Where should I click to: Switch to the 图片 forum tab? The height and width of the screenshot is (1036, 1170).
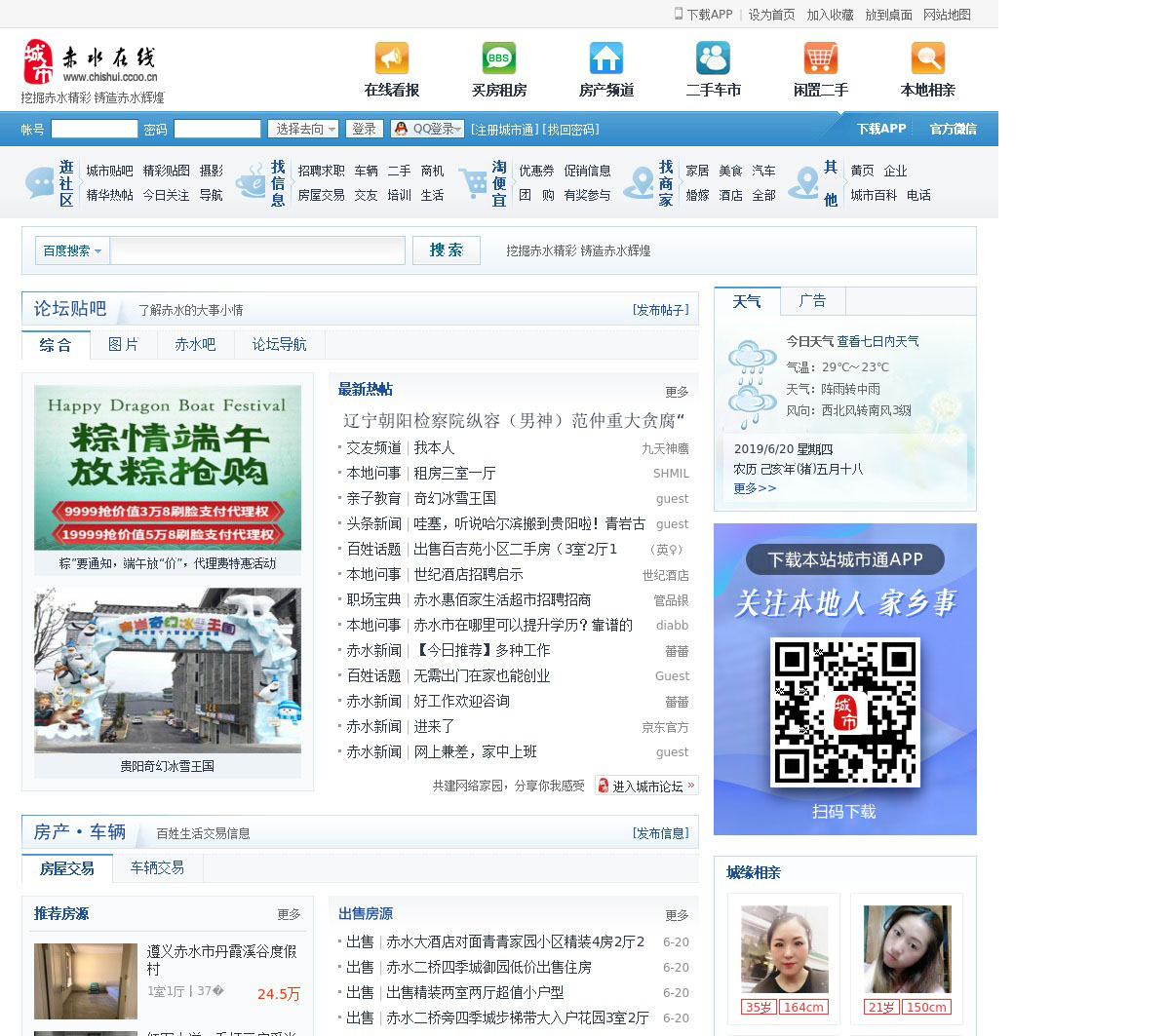[x=124, y=345]
